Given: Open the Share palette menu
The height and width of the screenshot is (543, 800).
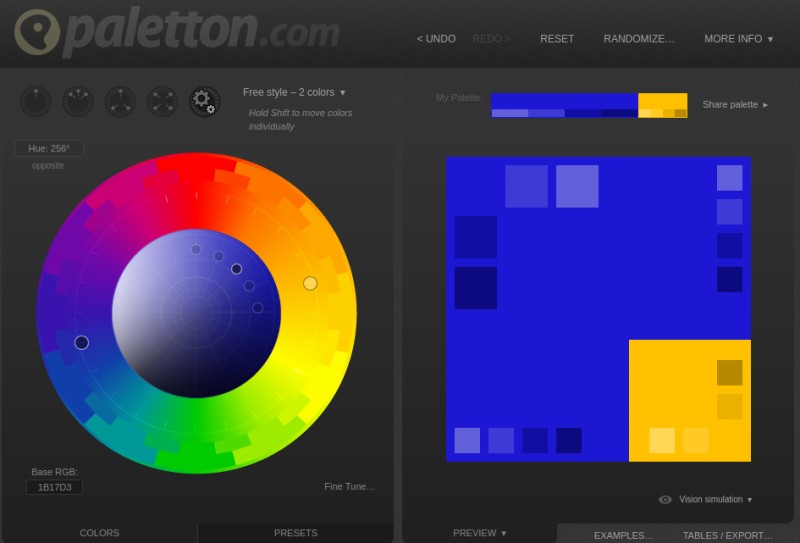Looking at the screenshot, I should coord(735,105).
